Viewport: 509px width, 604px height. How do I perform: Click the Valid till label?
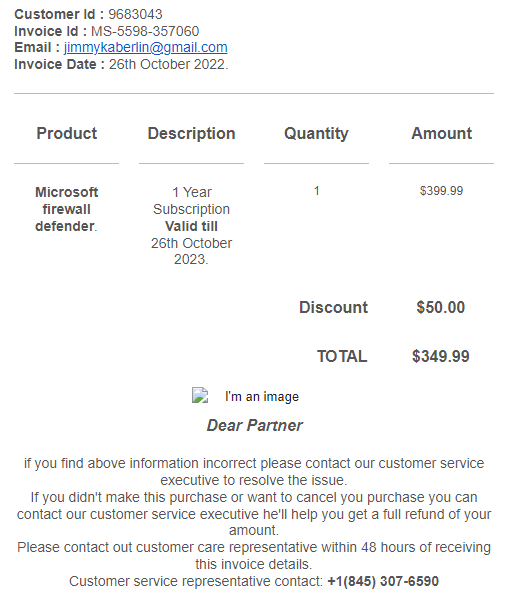pos(192,226)
